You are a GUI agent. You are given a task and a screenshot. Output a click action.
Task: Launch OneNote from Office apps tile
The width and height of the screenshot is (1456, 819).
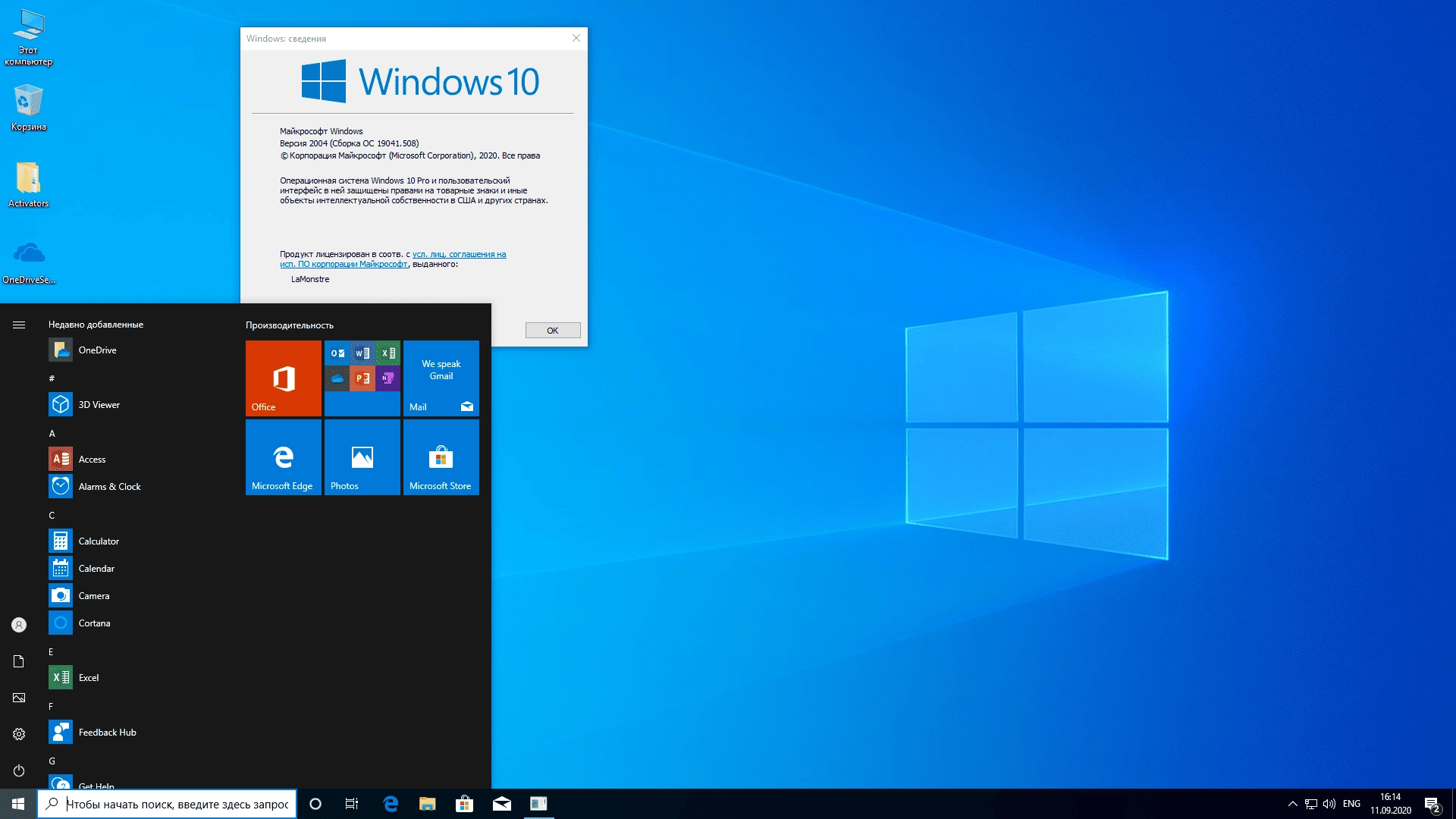(388, 378)
